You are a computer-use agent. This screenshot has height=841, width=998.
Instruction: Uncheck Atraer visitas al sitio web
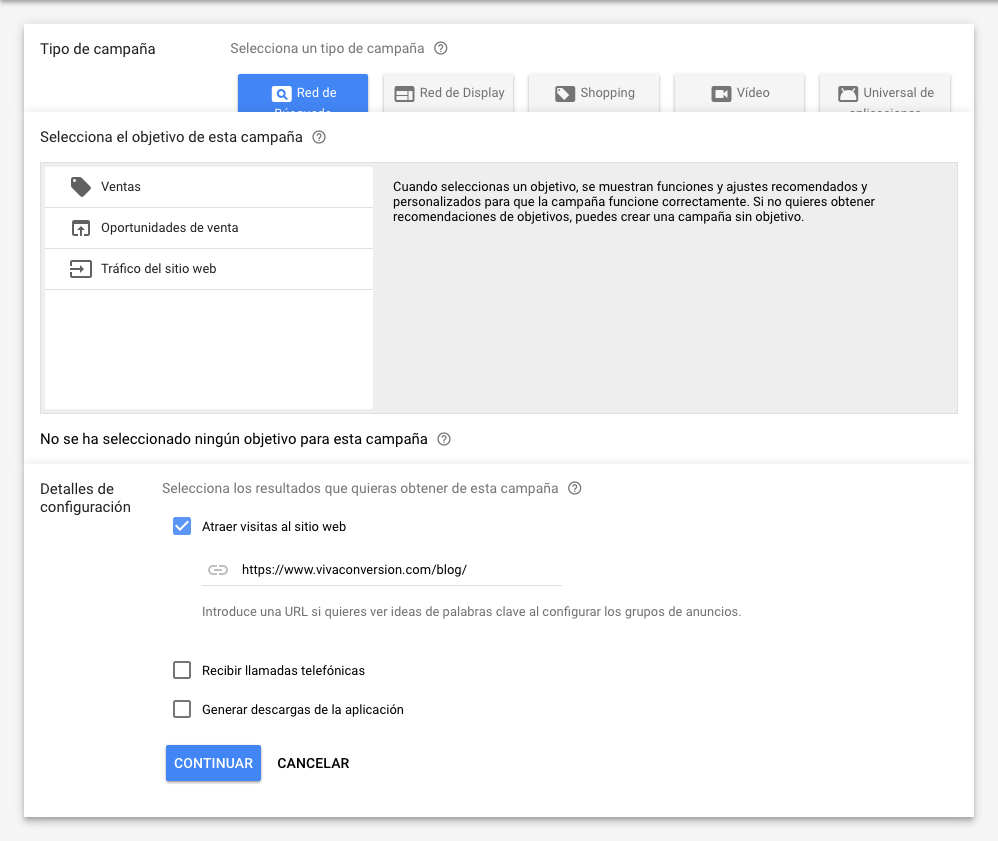point(182,526)
